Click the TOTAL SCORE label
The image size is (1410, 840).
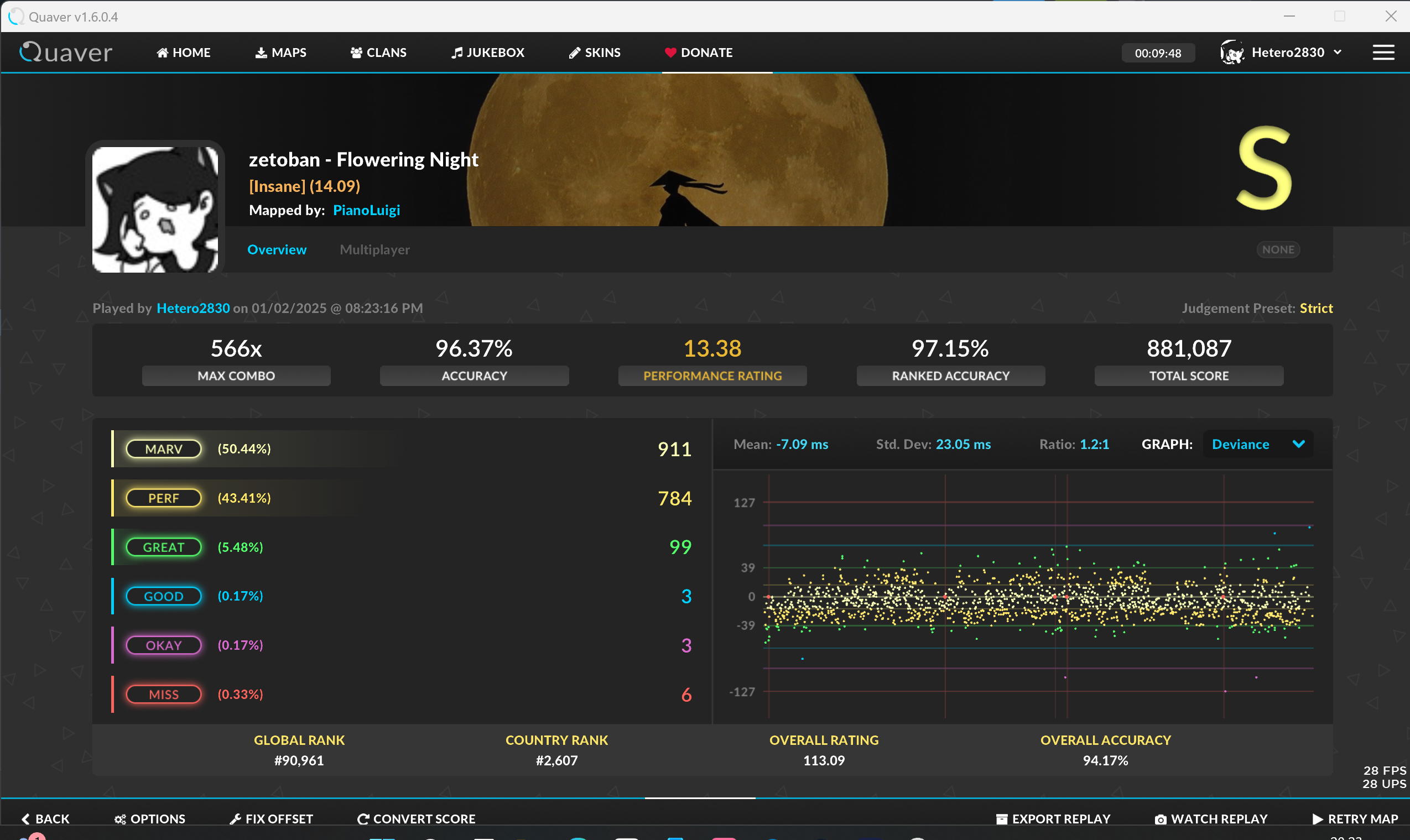click(1189, 376)
